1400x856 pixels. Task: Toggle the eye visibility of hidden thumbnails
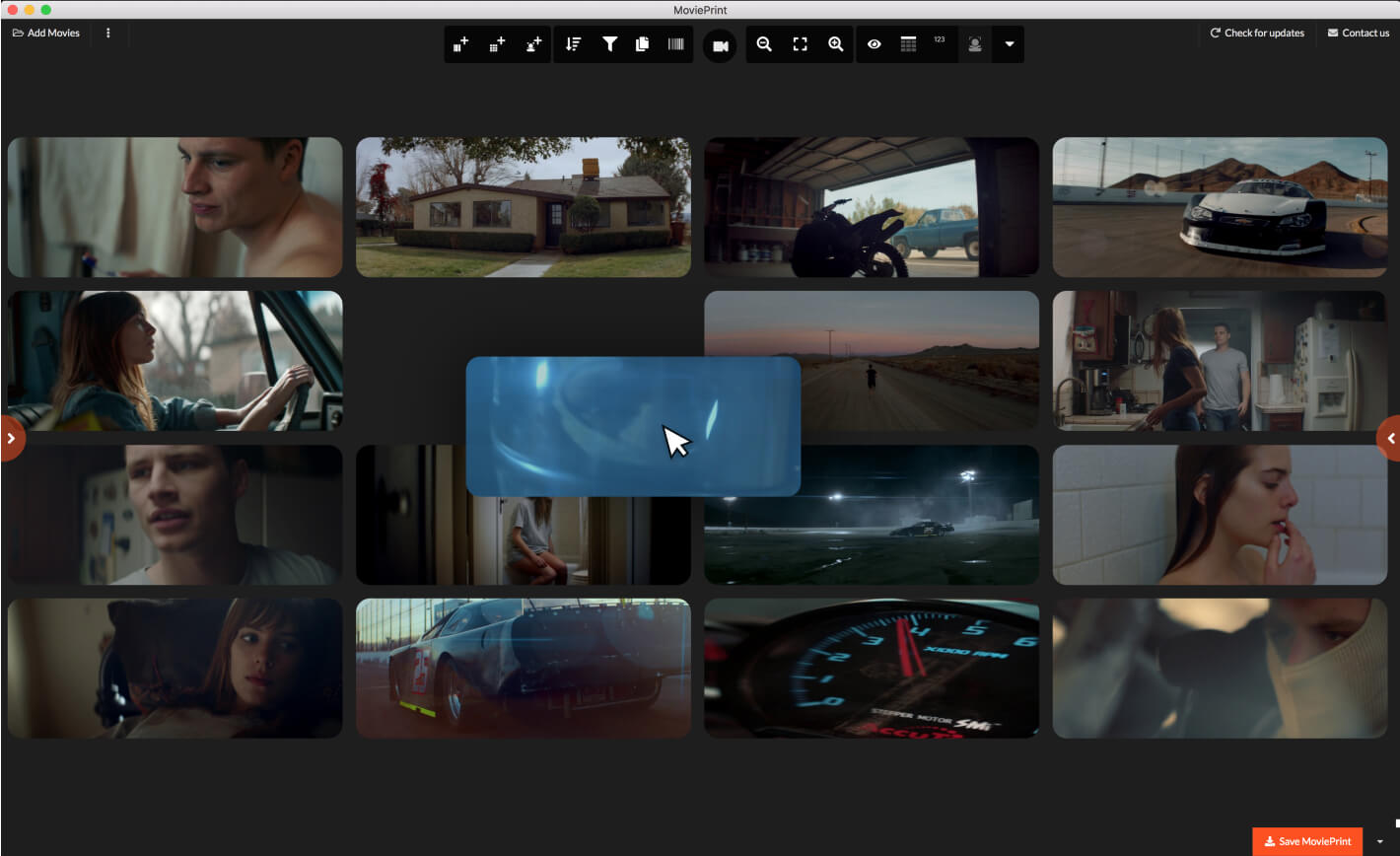coord(875,44)
